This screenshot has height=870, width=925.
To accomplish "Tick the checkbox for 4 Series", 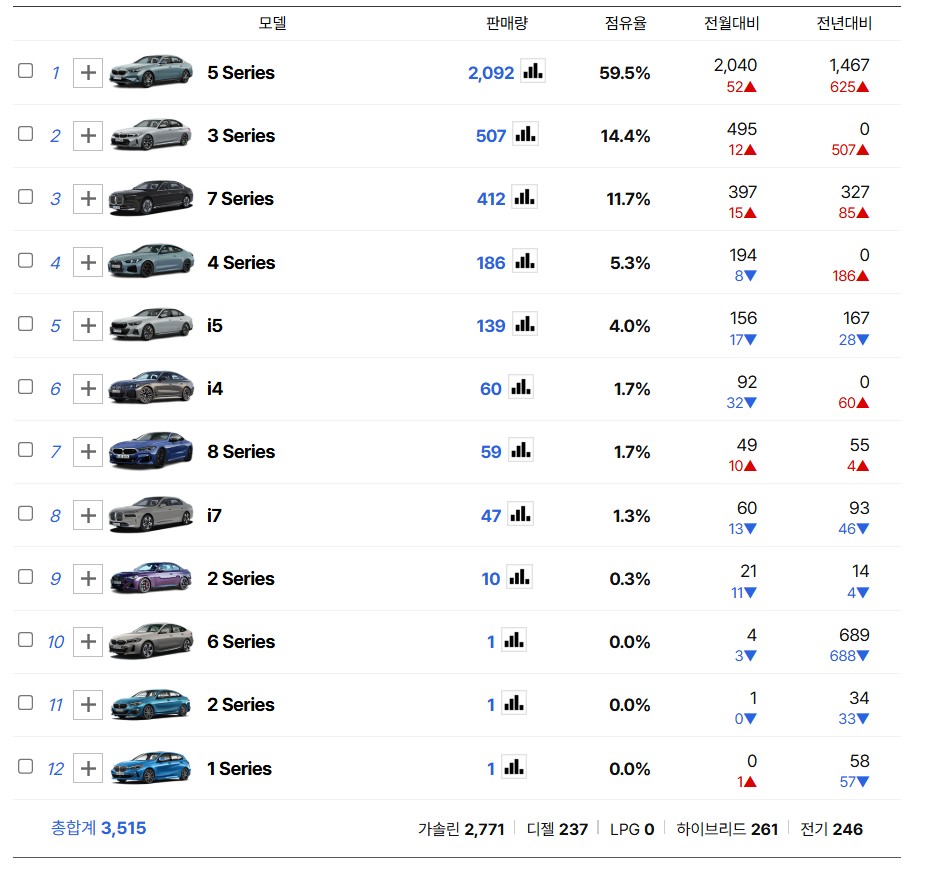I will [x=25, y=261].
